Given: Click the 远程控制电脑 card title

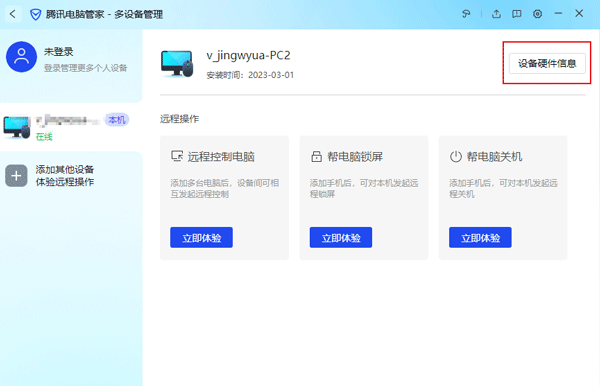Looking at the screenshot, I should click(221, 156).
